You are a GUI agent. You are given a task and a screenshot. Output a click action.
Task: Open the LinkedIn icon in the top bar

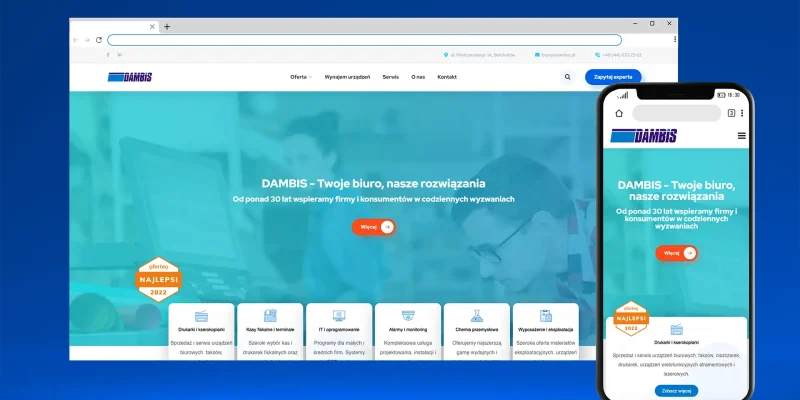[x=120, y=55]
